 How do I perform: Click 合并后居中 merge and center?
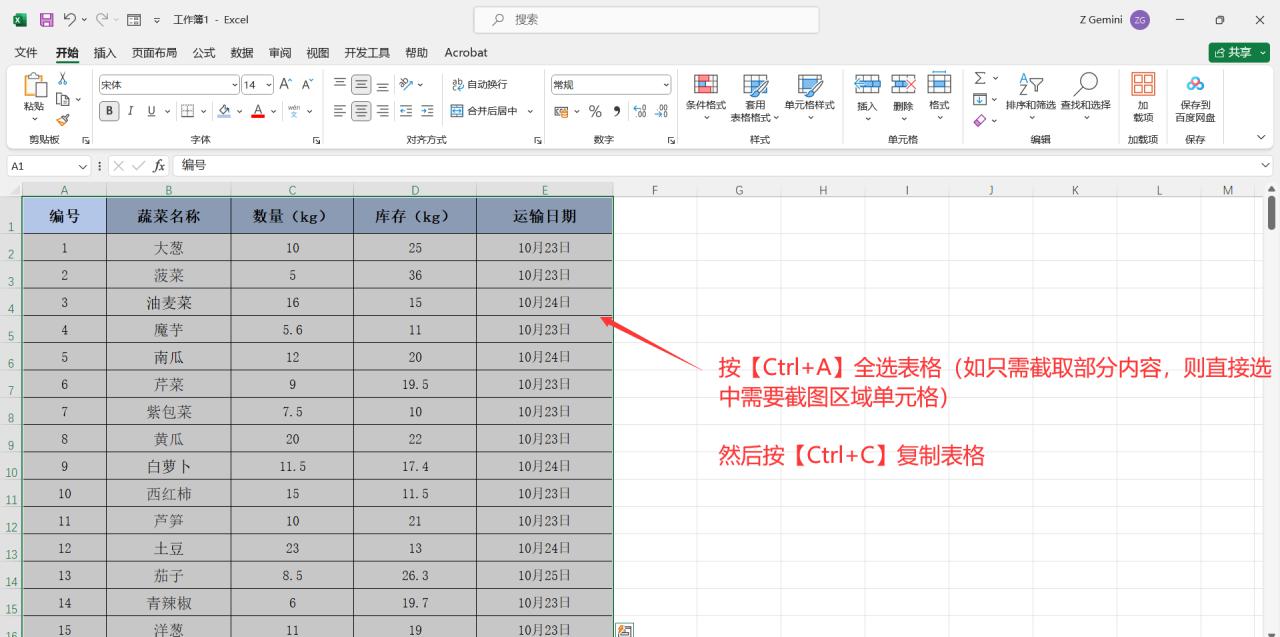click(484, 111)
